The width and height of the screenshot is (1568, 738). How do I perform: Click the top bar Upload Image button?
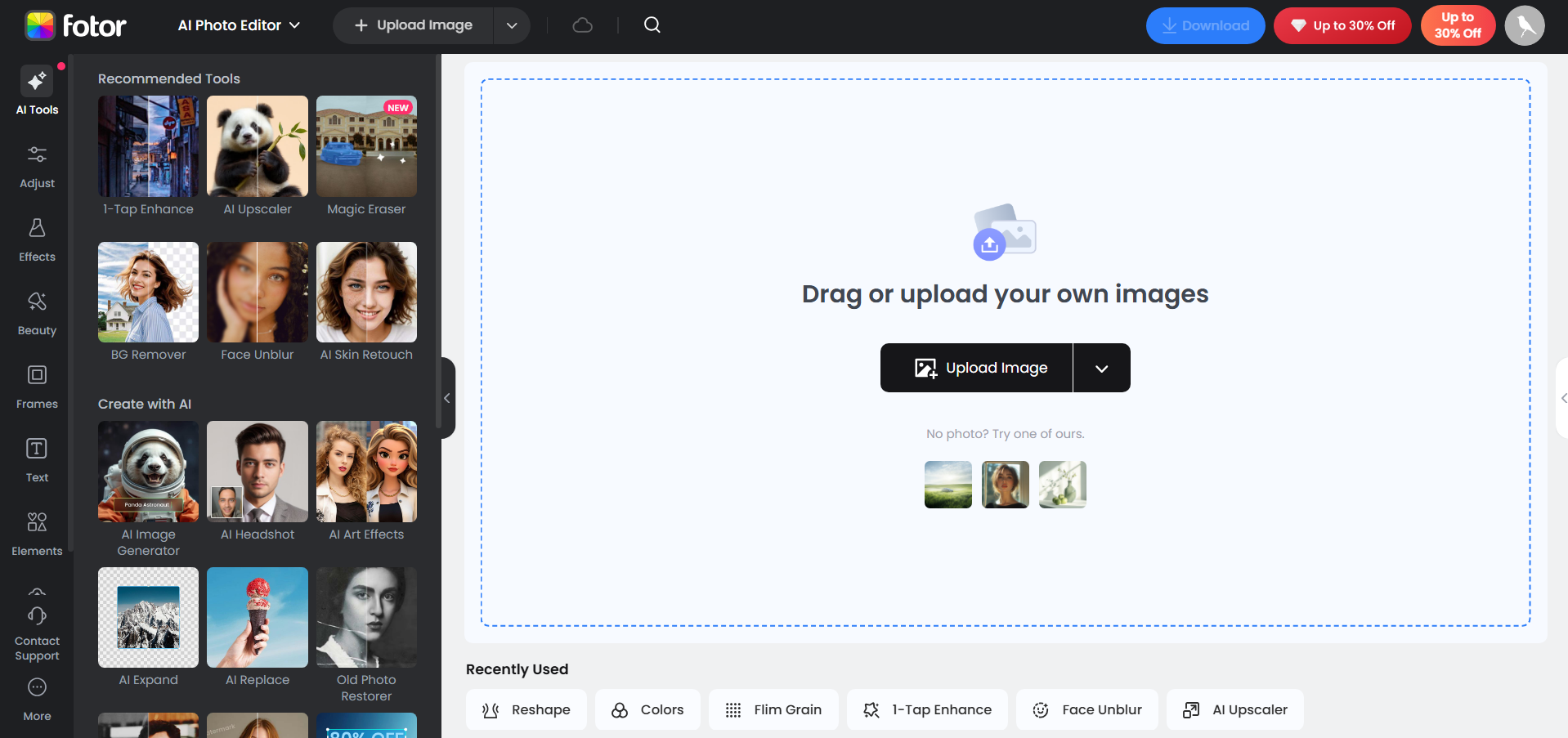(x=414, y=25)
